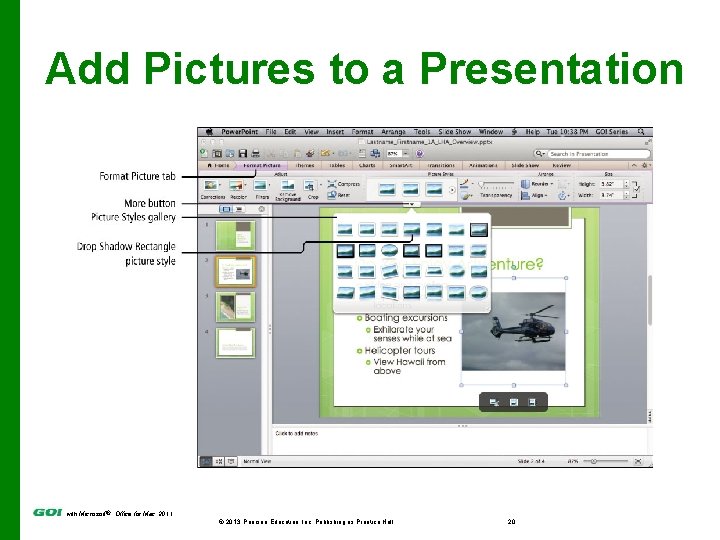Click the Click to add notes area
The image size is (720, 540).
point(459,441)
